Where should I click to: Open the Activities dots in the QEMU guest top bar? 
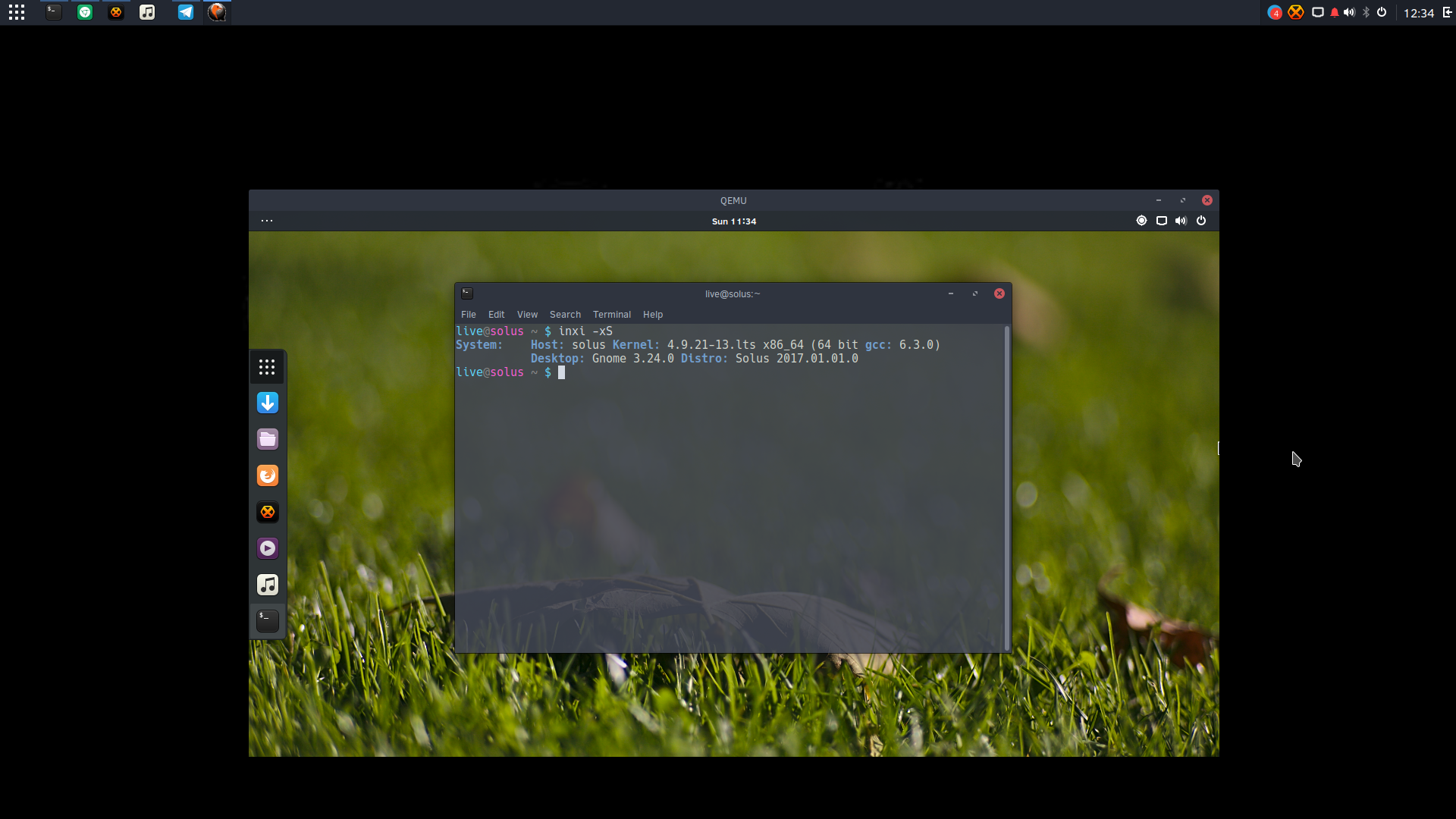point(267,221)
